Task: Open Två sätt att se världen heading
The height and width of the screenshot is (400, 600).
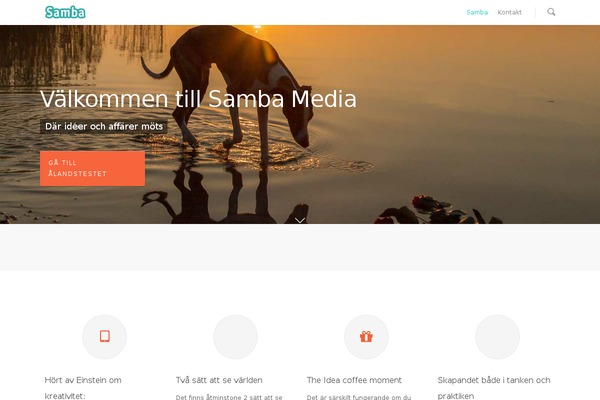Action: click(219, 380)
